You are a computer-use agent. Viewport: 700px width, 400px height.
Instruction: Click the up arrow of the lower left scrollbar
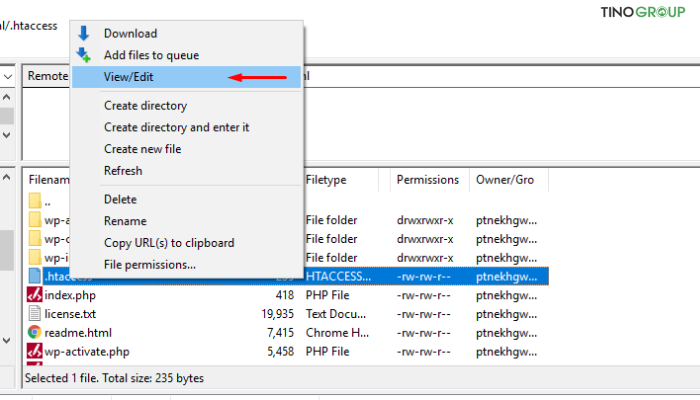[7, 177]
